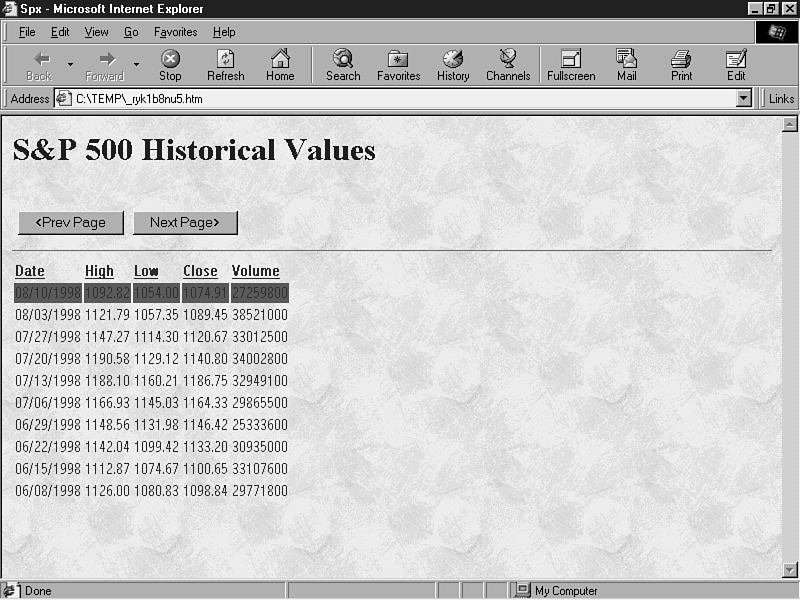Viewport: 800px width, 600px height.
Task: Show the History panel
Action: [453, 65]
